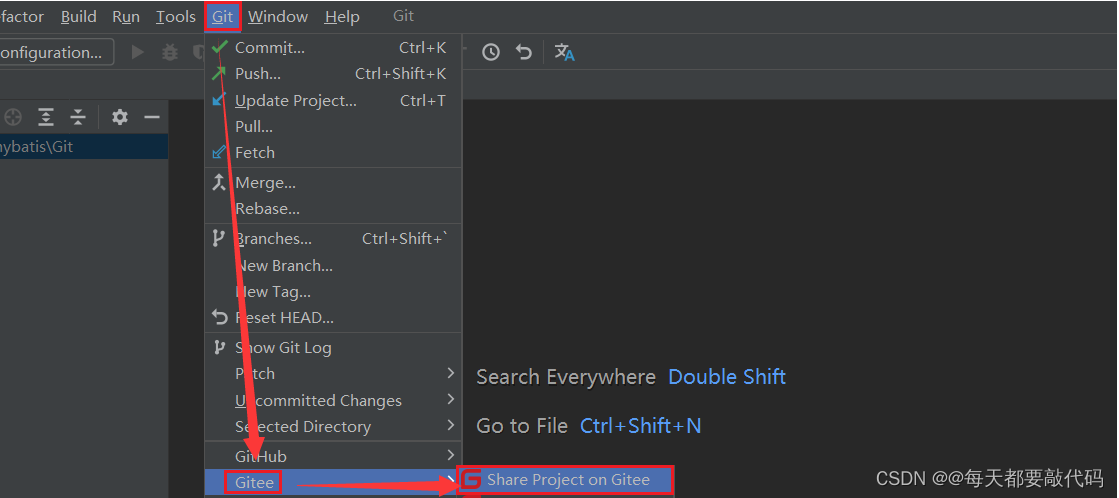Click the Gitee logo icon in submenu
1119x498 pixels.
point(470,480)
